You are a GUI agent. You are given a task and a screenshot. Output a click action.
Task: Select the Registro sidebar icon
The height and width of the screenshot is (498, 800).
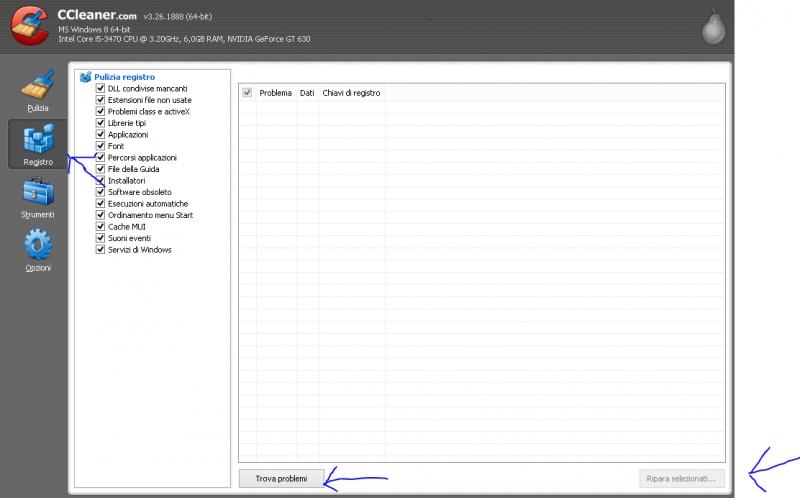pyautogui.click(x=38, y=144)
